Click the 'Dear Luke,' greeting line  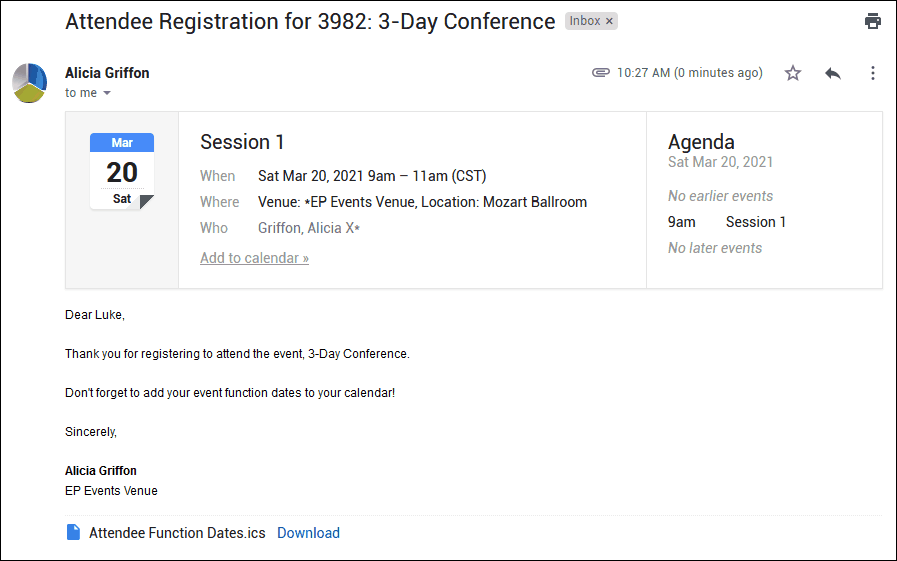tap(94, 315)
